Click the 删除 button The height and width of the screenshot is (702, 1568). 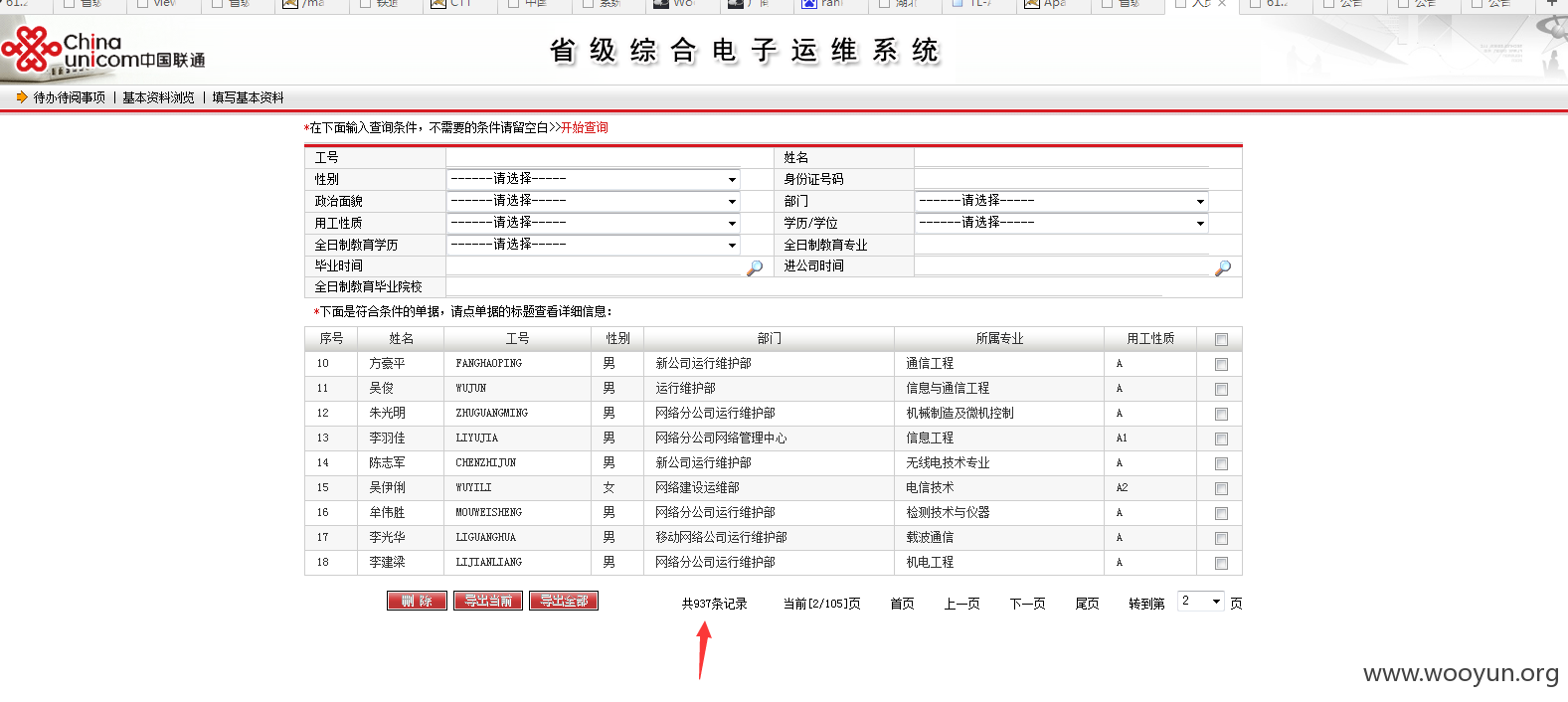coord(417,601)
